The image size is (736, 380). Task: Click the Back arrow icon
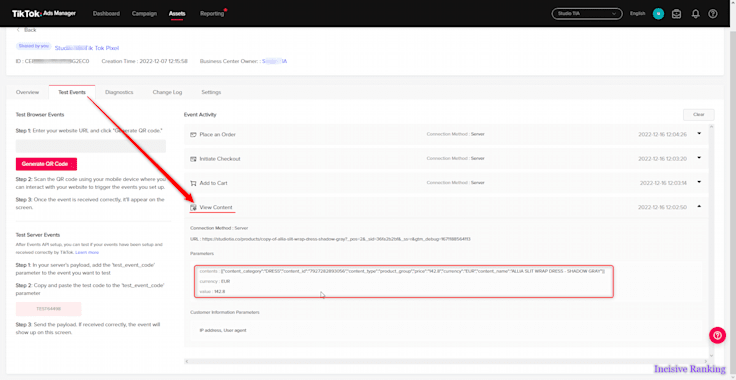click(18, 30)
